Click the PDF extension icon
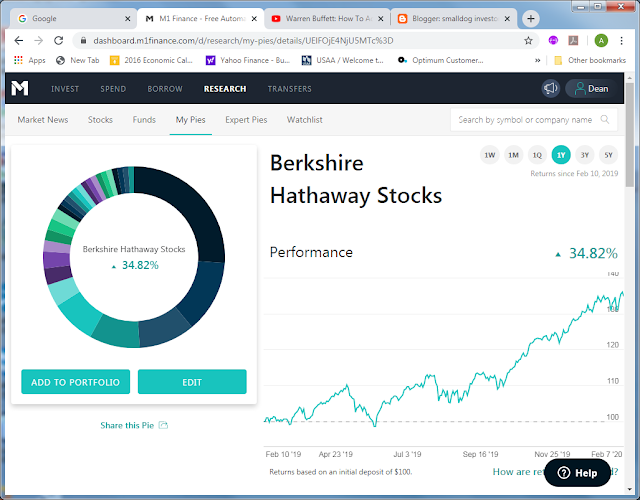The height and width of the screenshot is (500, 640). tap(573, 40)
